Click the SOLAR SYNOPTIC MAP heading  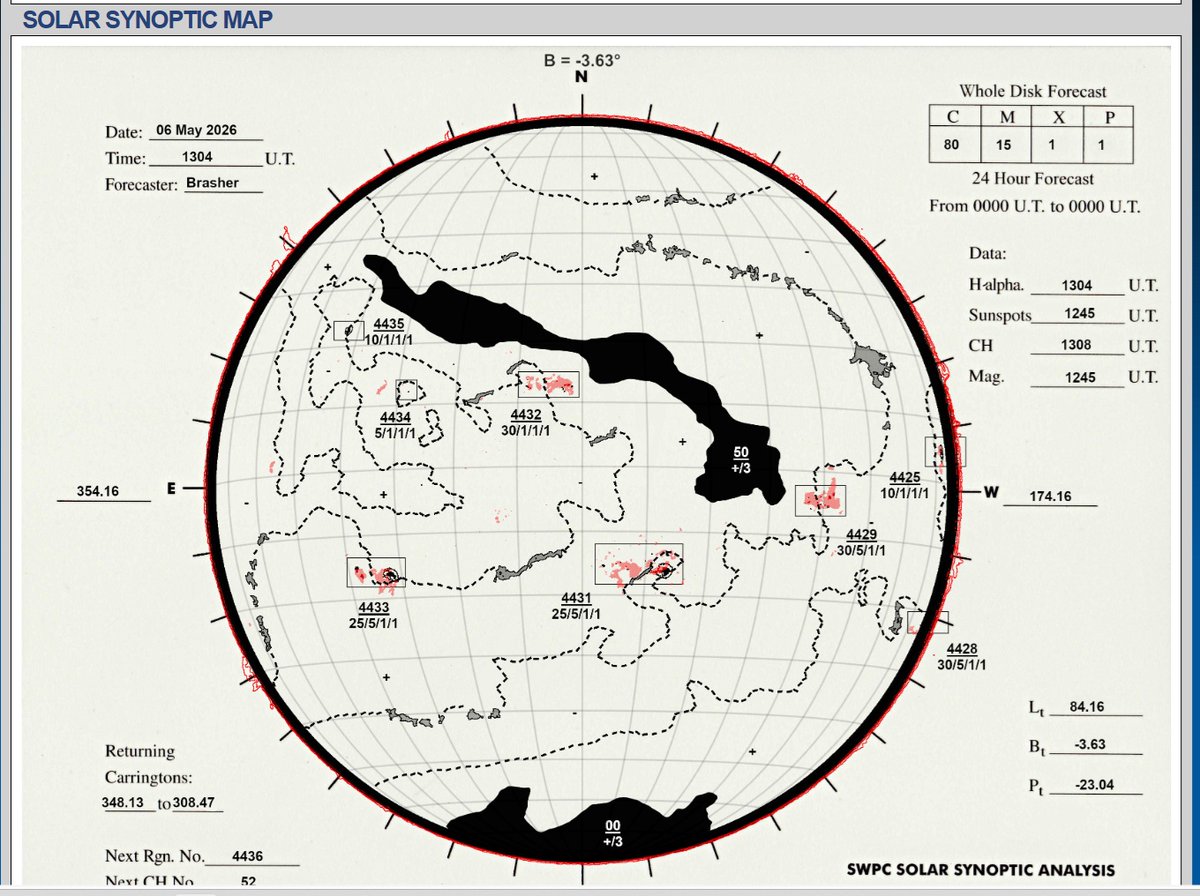[x=147, y=19]
